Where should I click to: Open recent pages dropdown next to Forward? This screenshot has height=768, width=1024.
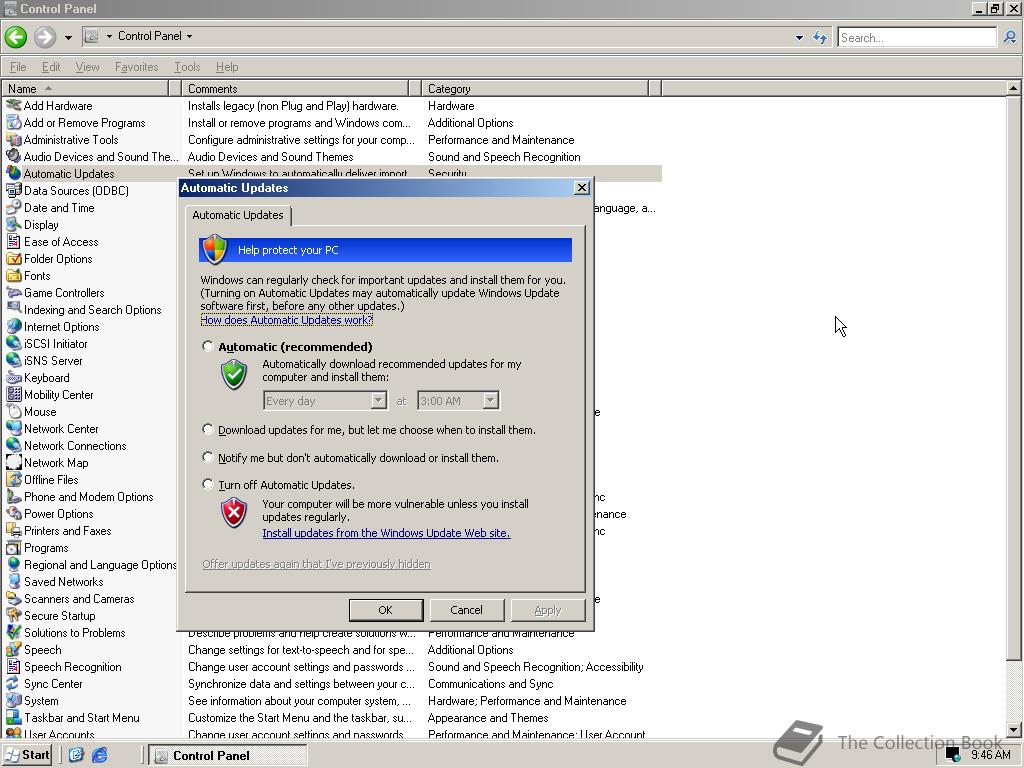(68, 37)
